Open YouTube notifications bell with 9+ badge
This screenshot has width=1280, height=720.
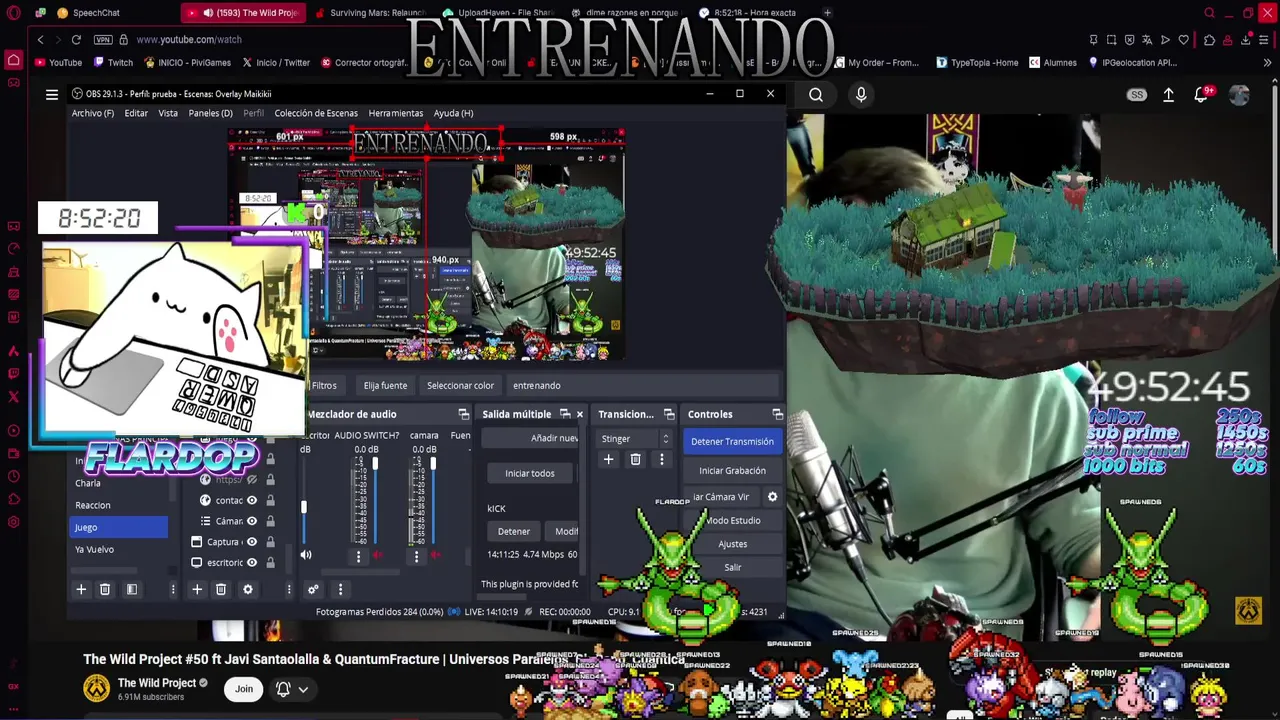pyautogui.click(x=1203, y=94)
